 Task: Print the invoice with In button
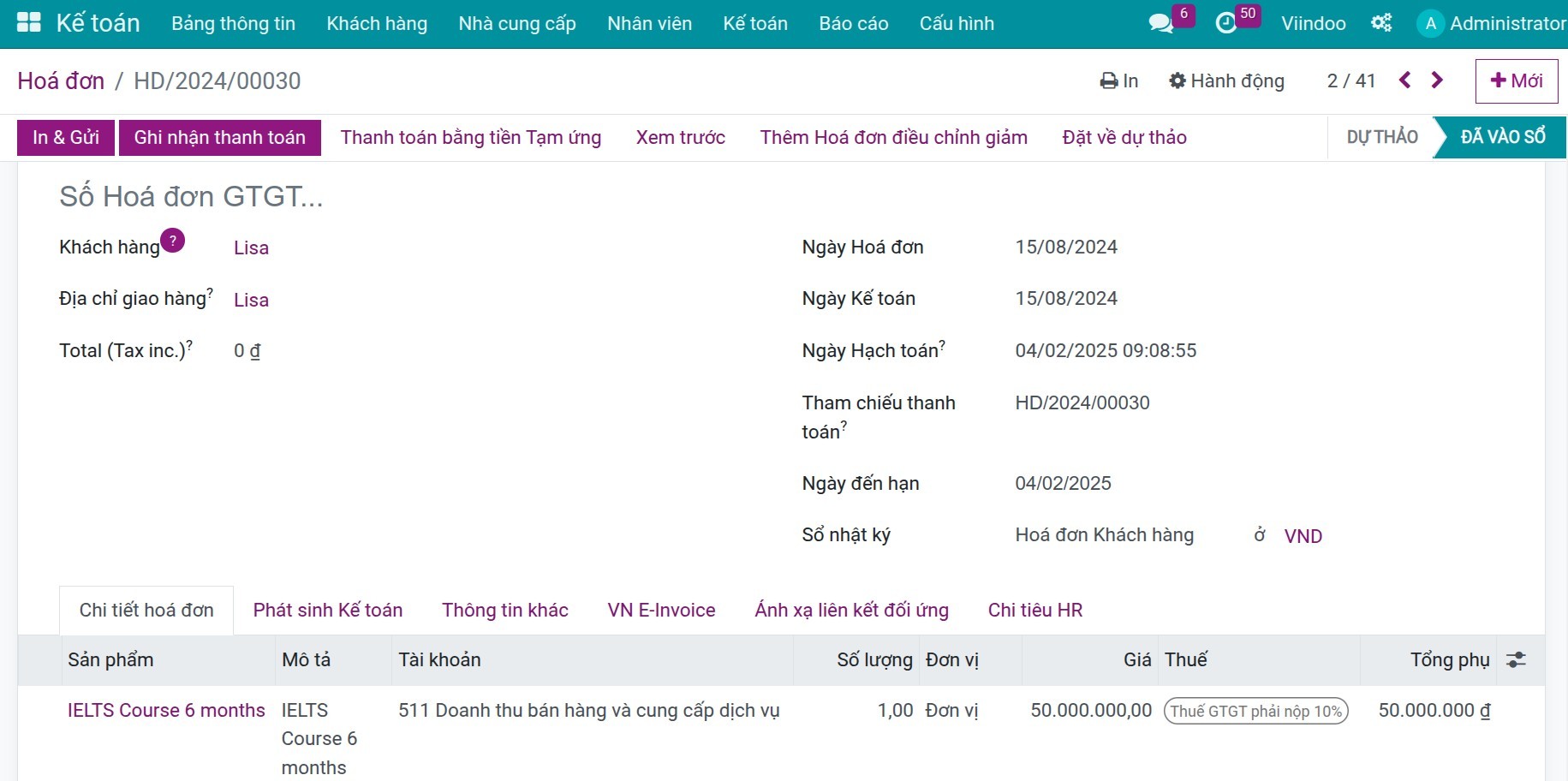(1119, 80)
